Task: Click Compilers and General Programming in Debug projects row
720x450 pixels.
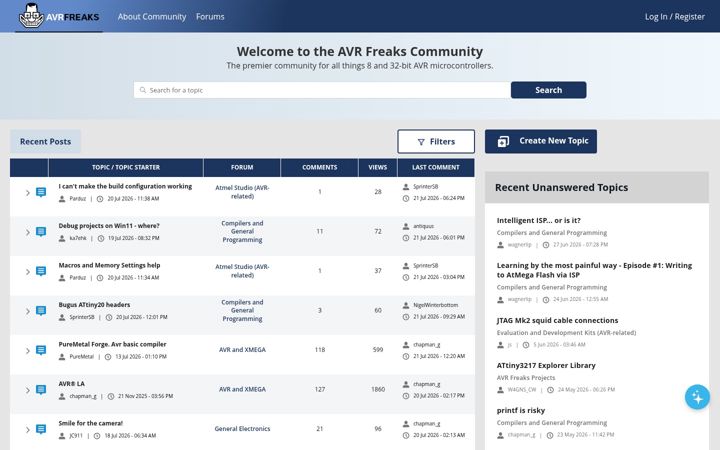Action: (242, 231)
